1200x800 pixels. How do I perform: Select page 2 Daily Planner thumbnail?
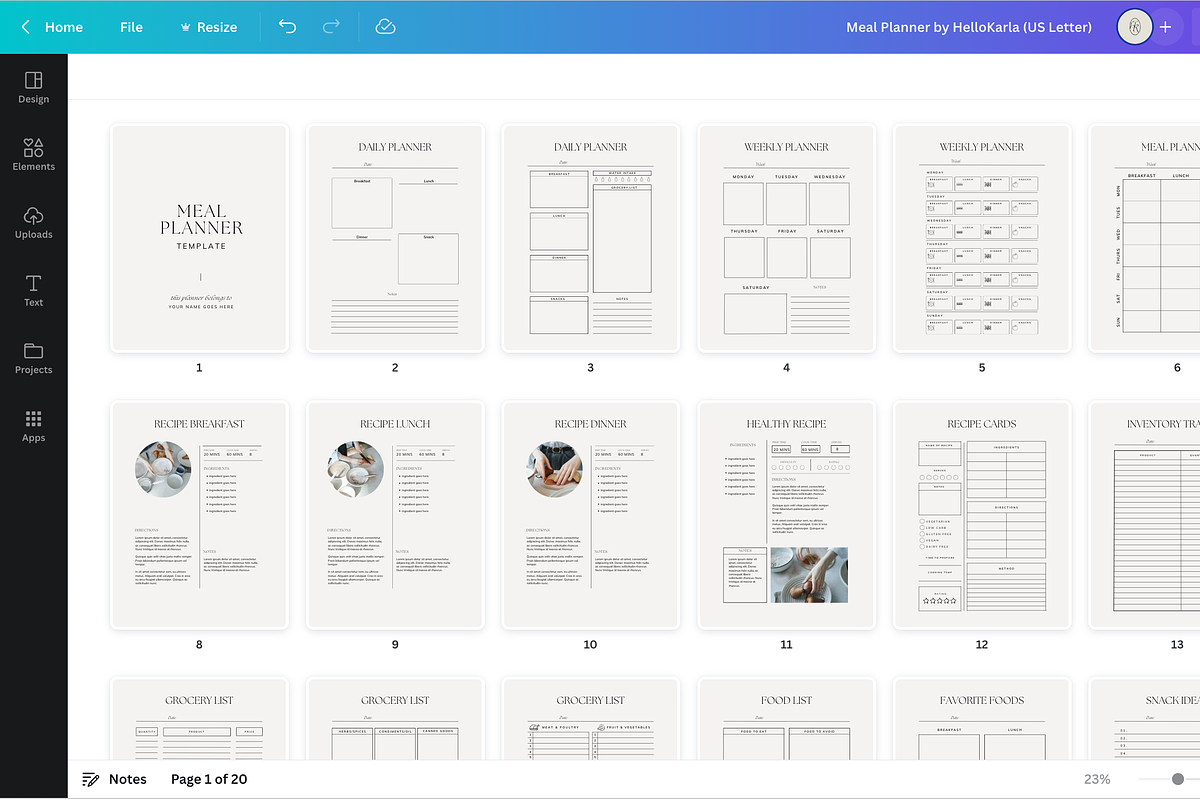[x=395, y=238]
